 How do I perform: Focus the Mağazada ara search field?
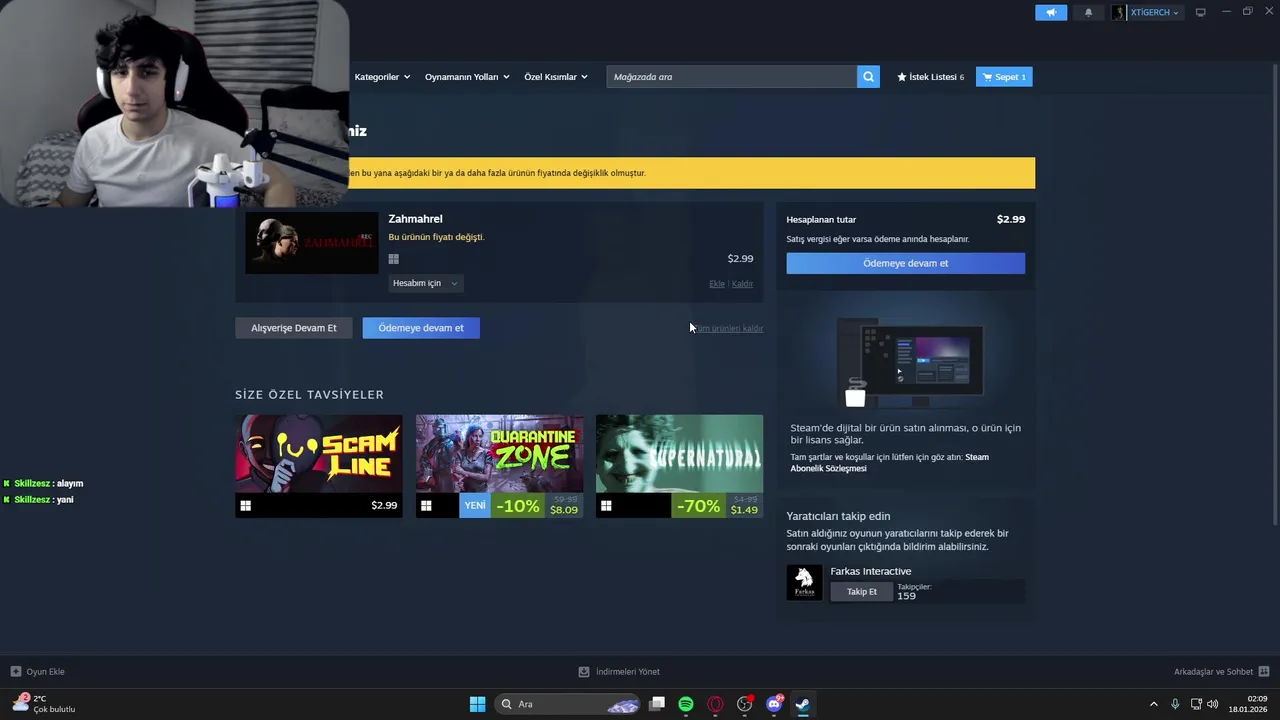coord(732,77)
